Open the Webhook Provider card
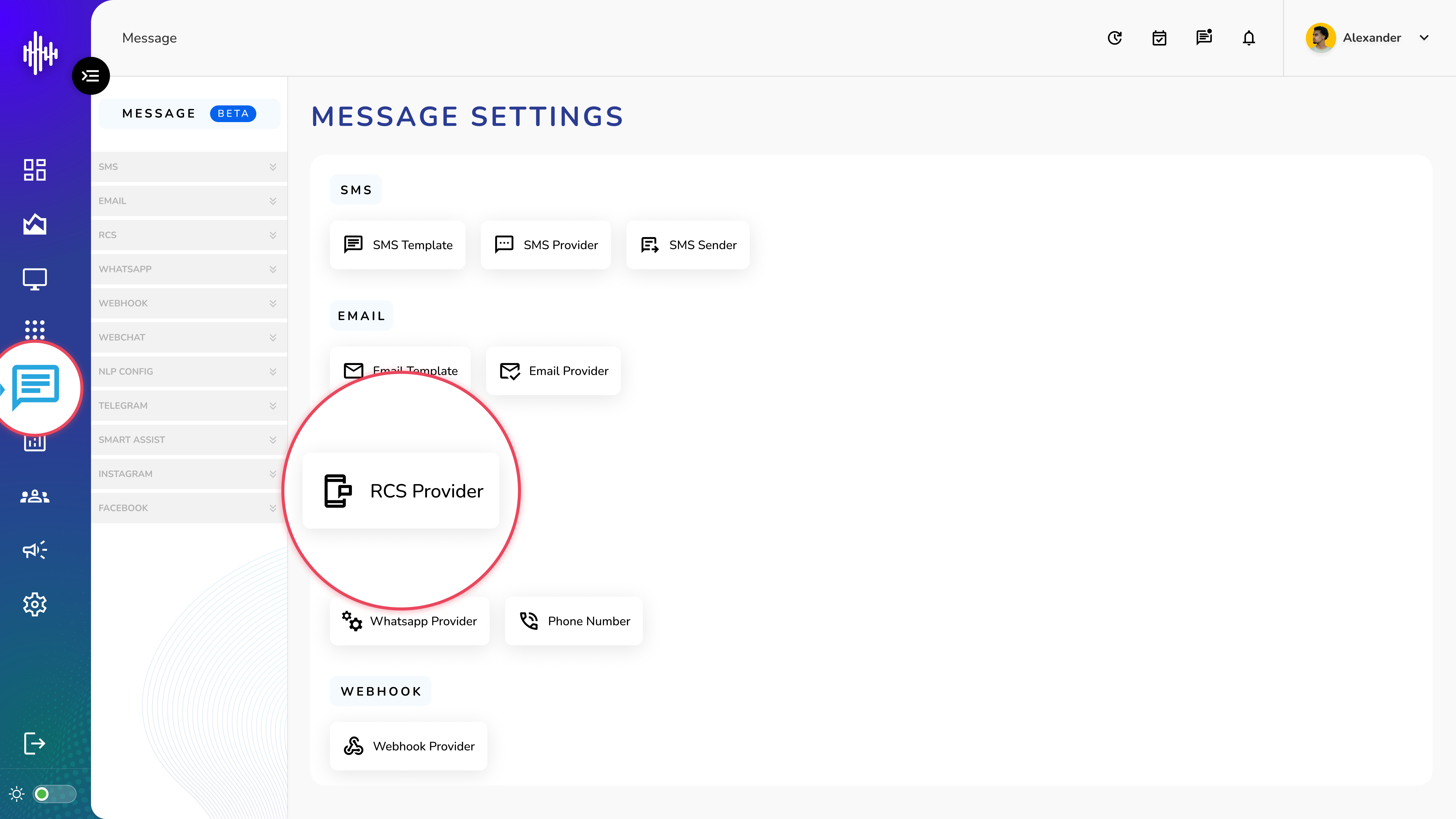This screenshot has height=819, width=1456. 409,746
